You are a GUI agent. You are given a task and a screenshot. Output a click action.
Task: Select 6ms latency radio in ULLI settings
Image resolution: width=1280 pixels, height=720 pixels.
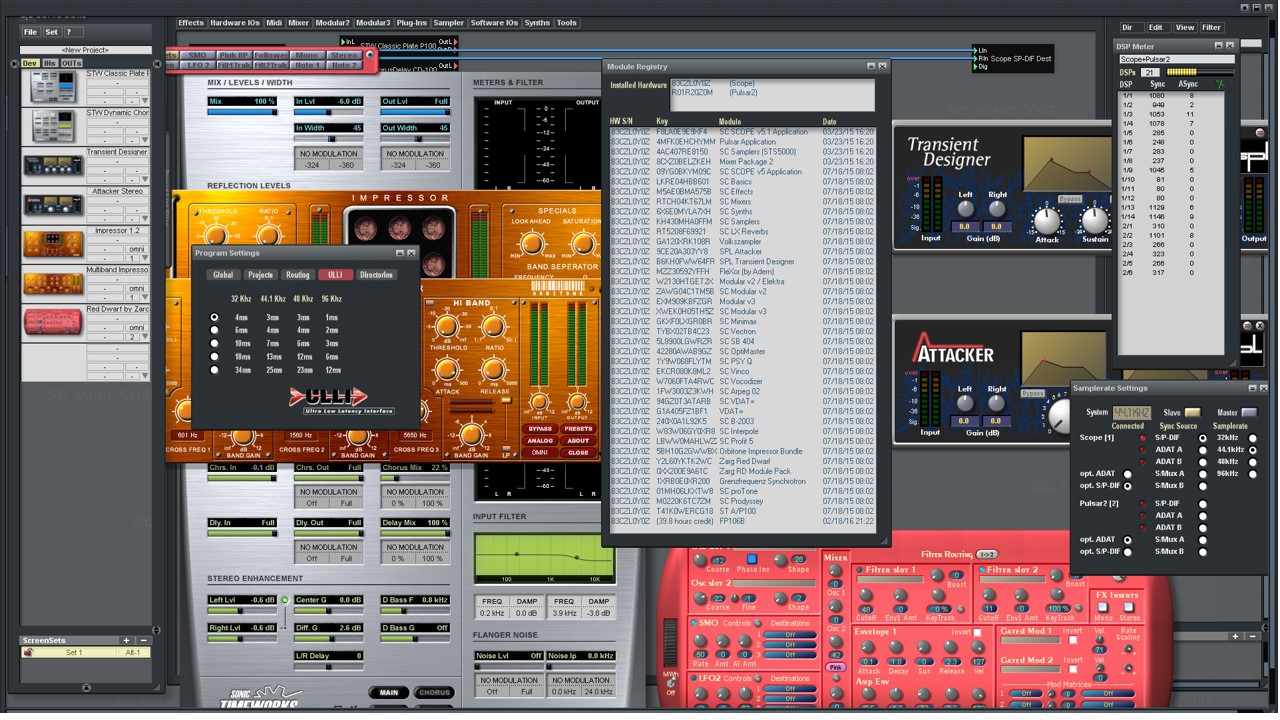[x=214, y=330]
